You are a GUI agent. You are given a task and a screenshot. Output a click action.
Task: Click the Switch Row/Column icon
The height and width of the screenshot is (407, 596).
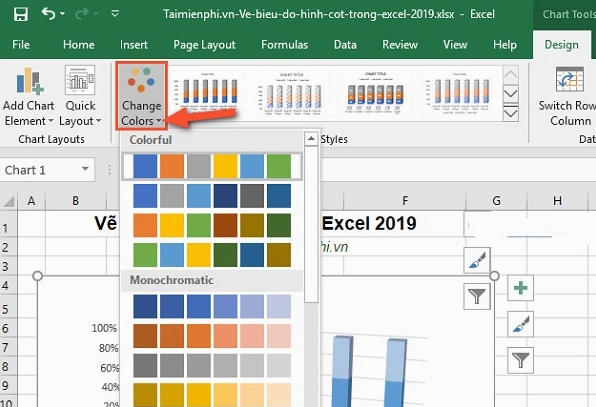569,79
